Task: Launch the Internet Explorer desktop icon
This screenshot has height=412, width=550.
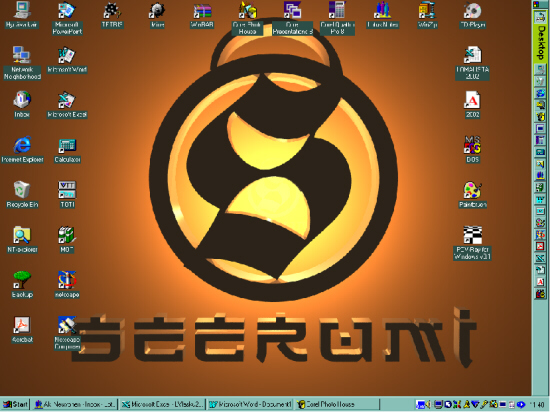Action: pos(22,150)
